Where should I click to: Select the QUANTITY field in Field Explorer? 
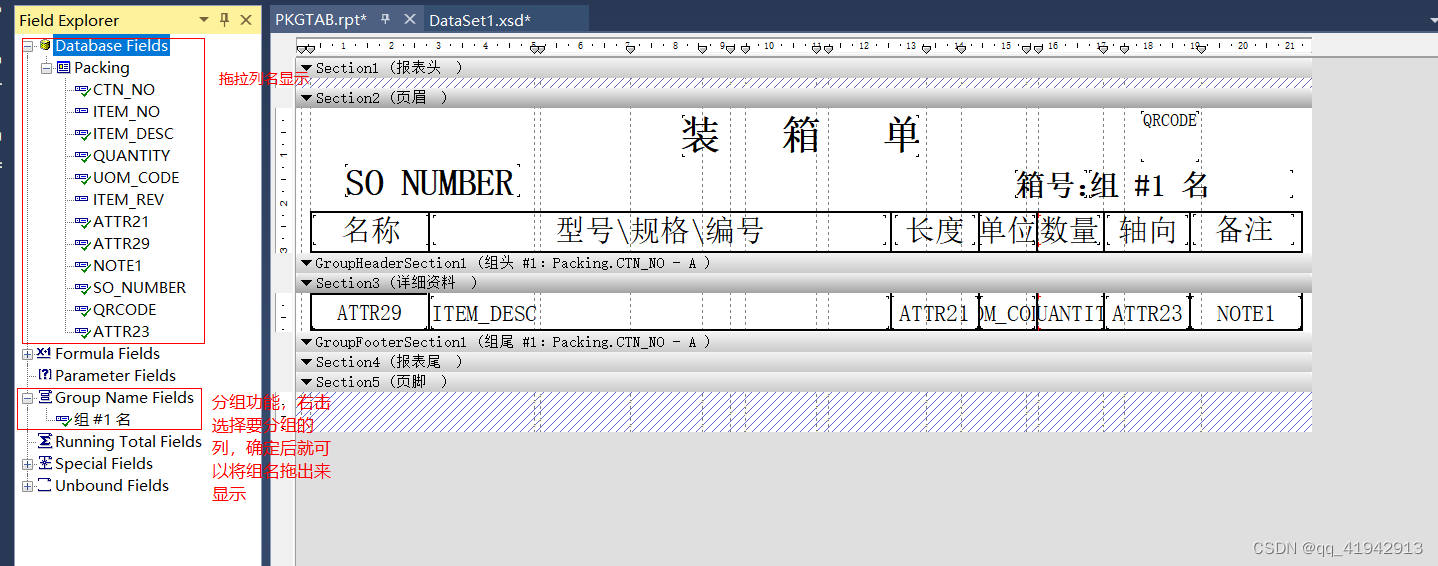tap(131, 156)
